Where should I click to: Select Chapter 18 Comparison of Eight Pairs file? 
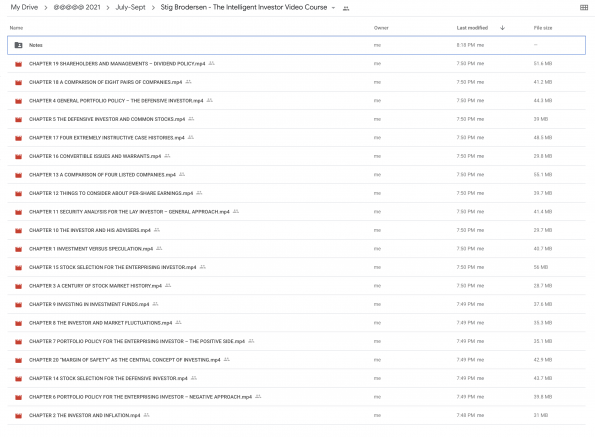[x=105, y=82]
